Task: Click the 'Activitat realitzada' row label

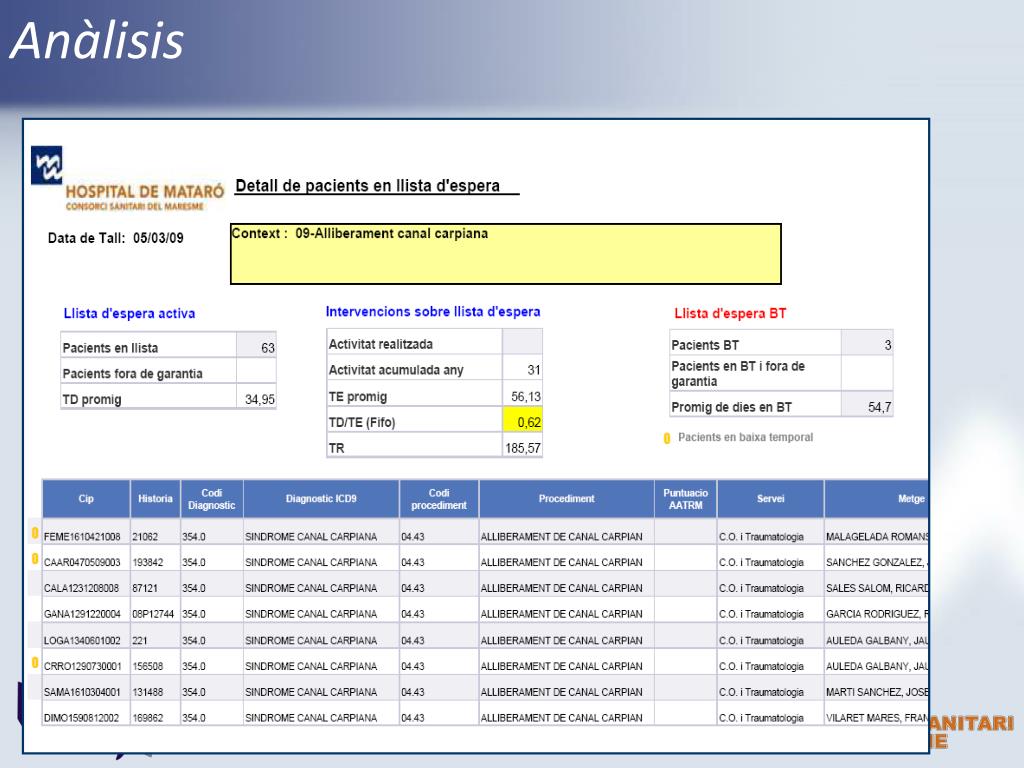Action: click(381, 344)
